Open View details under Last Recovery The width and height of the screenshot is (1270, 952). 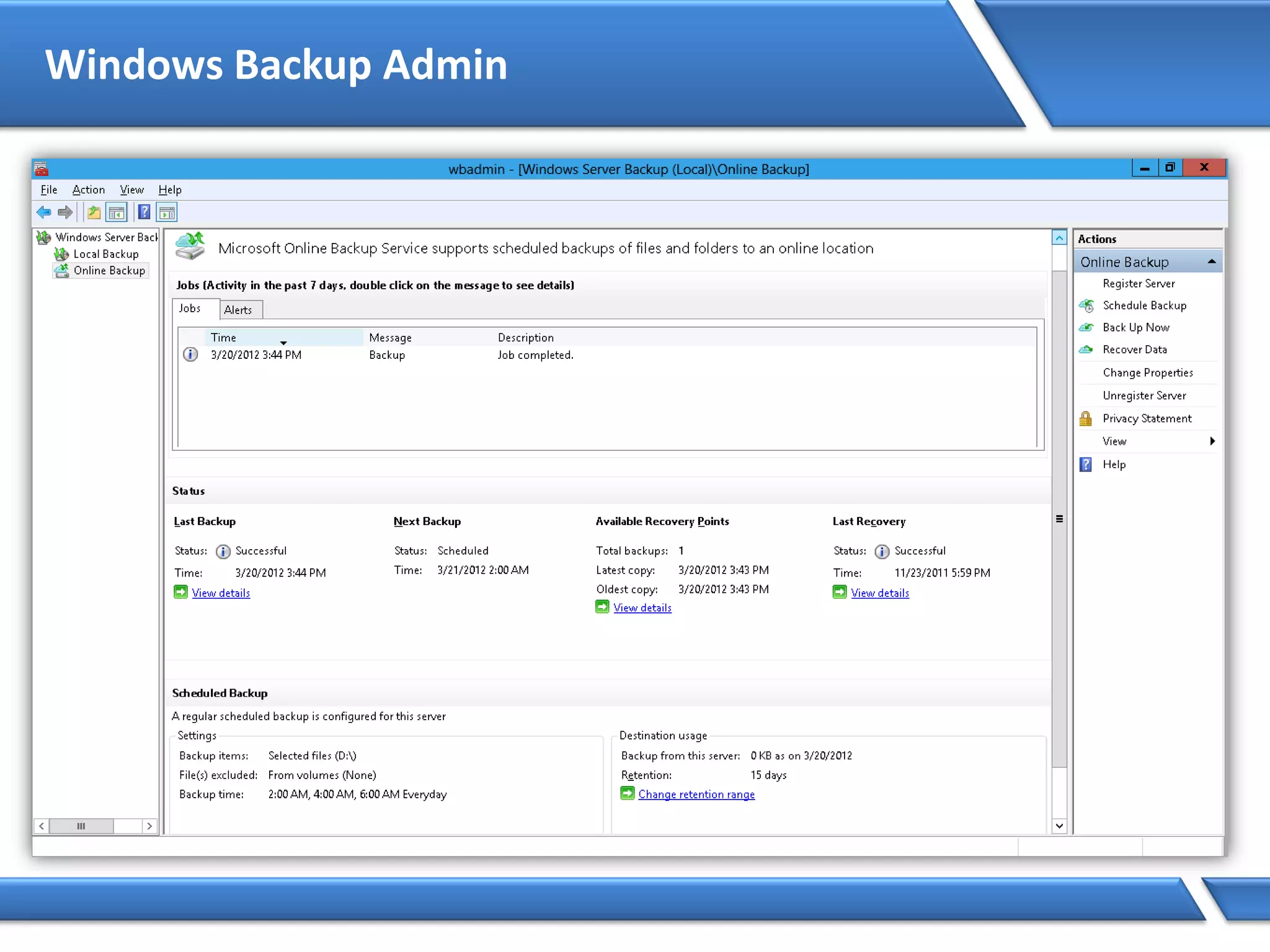880,593
